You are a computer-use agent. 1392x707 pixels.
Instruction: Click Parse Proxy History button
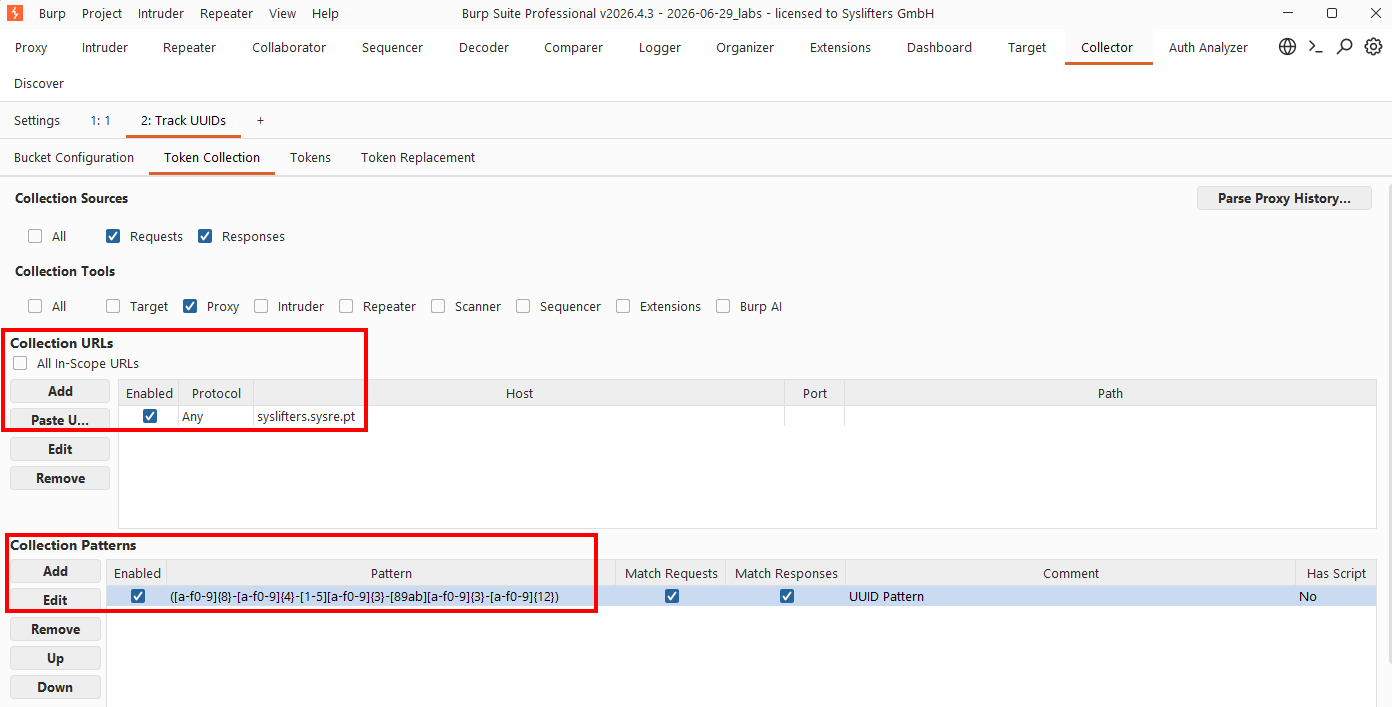pos(1284,198)
